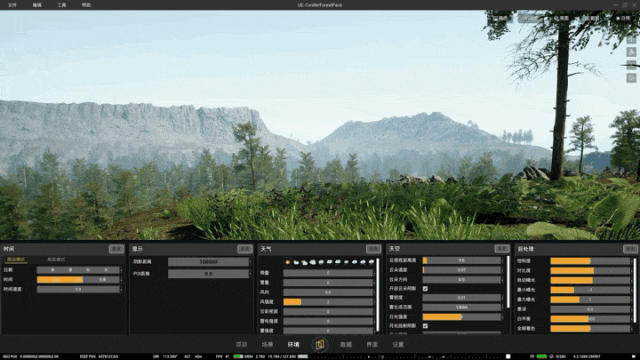
Task: Adjust the 雷电强度 slider
Action: pos(328,321)
